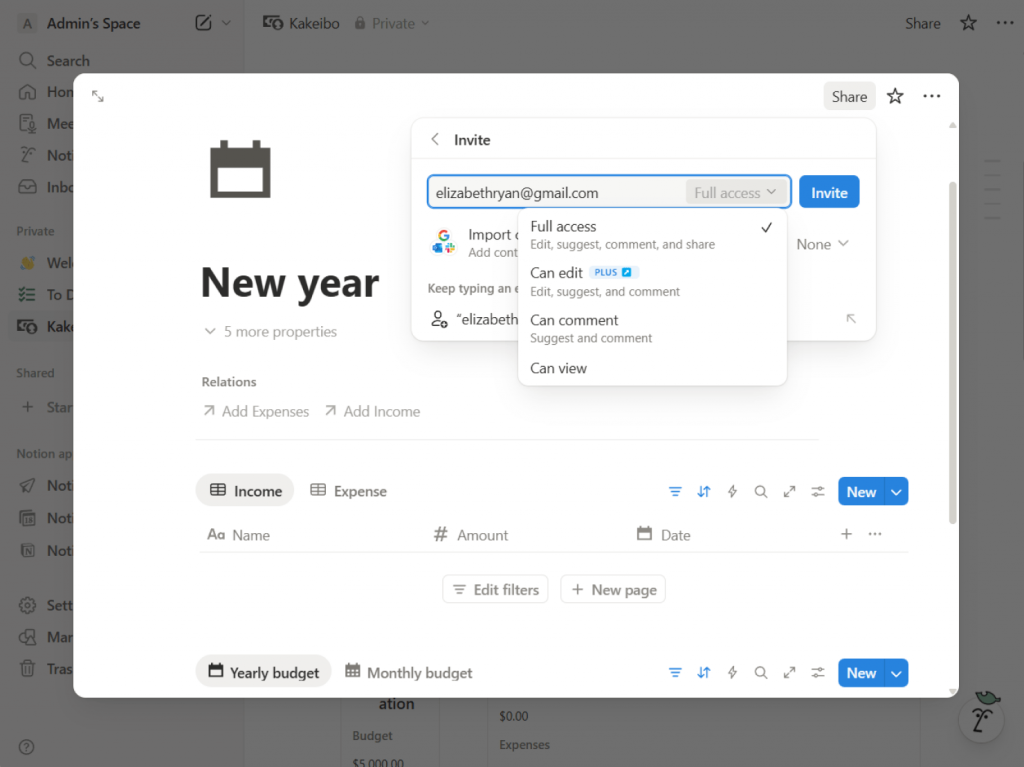This screenshot has height=767, width=1024.
Task: Sort the Yearly budget view
Action: click(703, 672)
